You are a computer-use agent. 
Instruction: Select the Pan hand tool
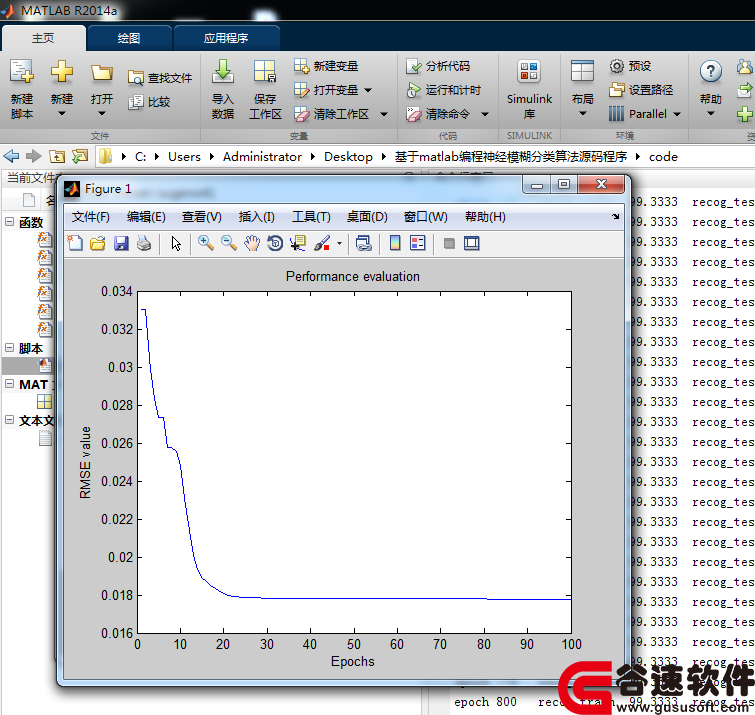point(251,243)
